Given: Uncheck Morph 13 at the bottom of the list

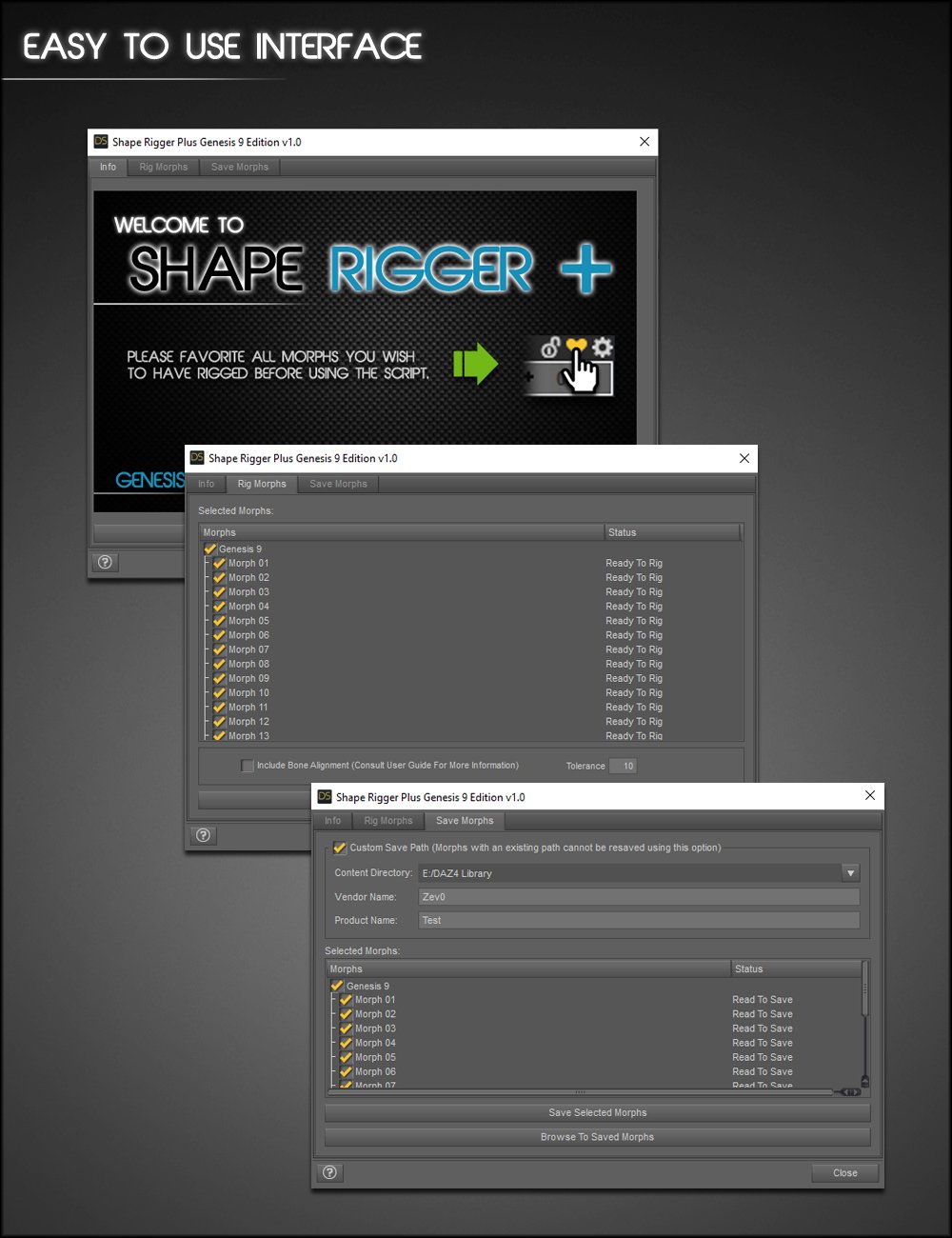Looking at the screenshot, I should [x=221, y=735].
